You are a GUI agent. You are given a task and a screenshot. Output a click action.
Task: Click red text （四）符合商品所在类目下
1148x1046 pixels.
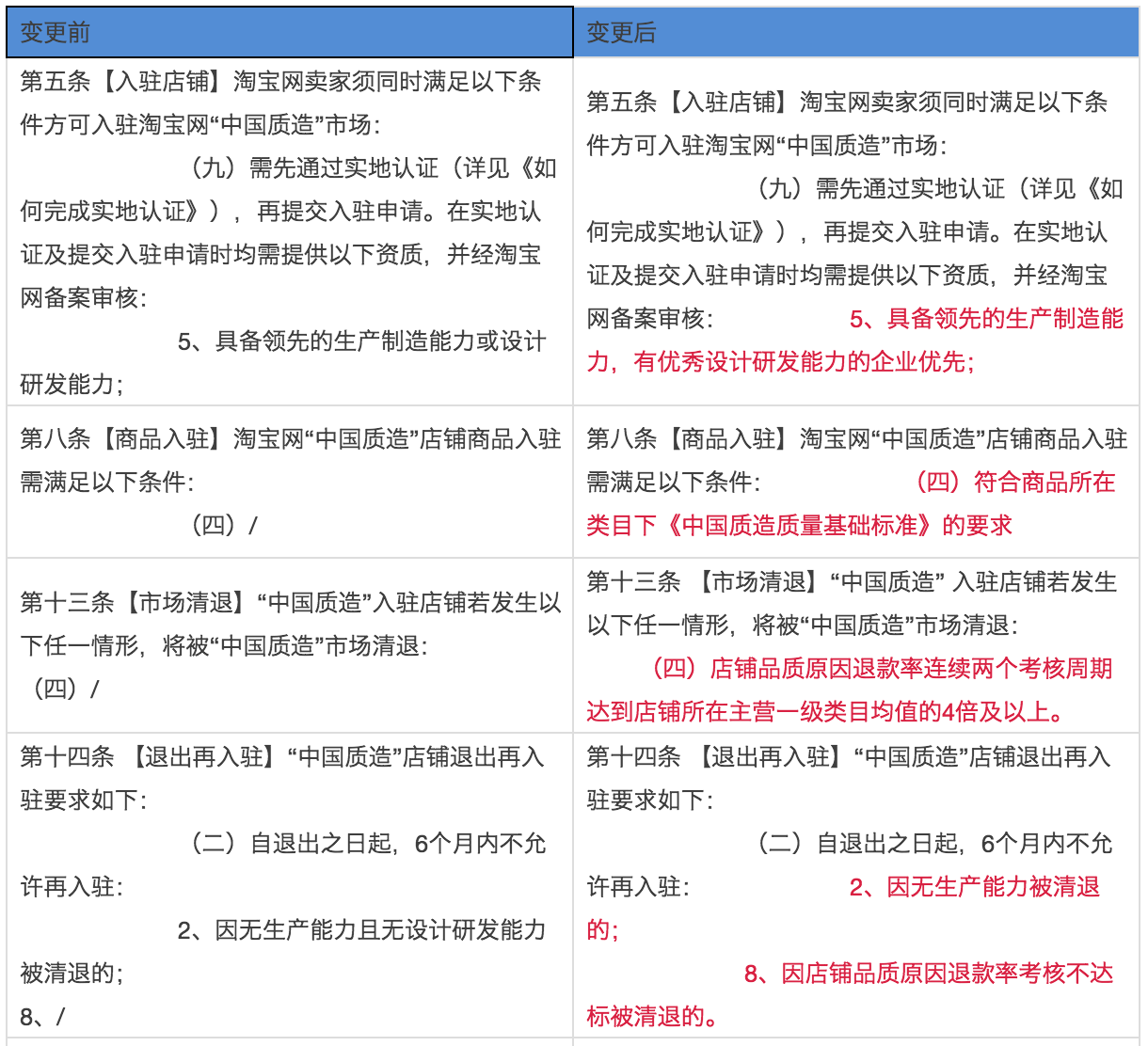pos(852,503)
